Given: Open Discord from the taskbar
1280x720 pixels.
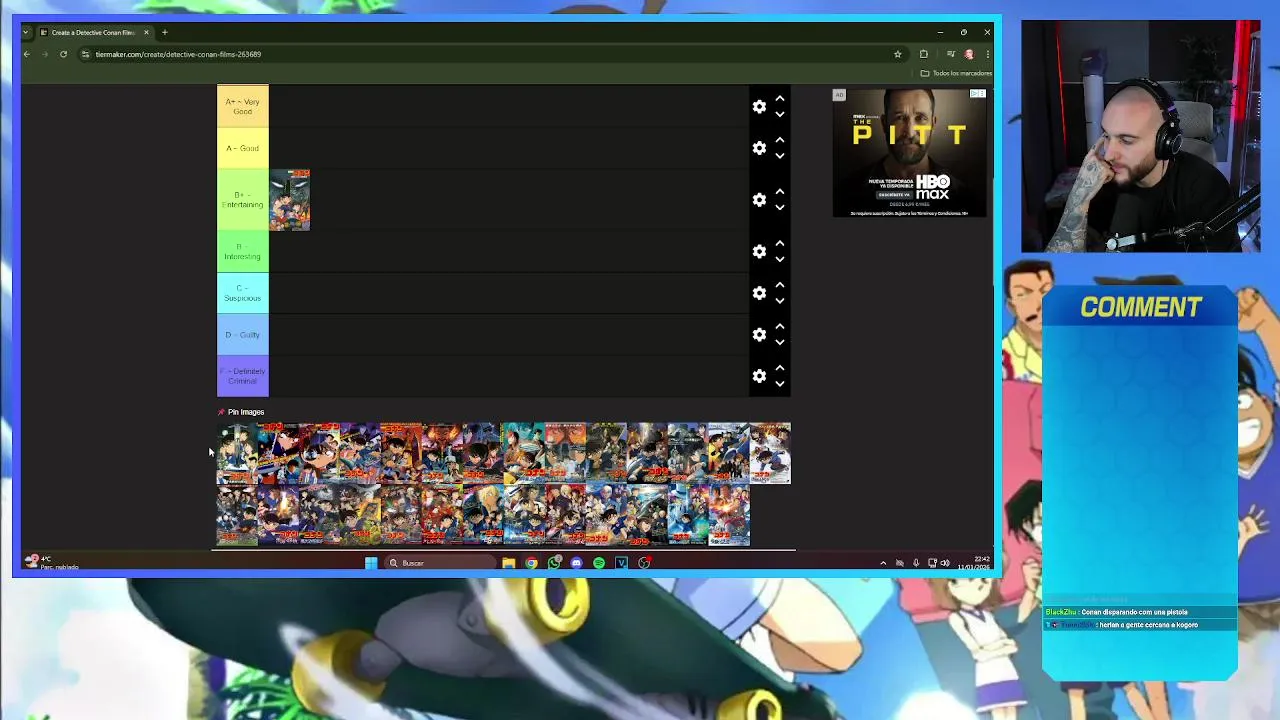Looking at the screenshot, I should [x=576, y=563].
